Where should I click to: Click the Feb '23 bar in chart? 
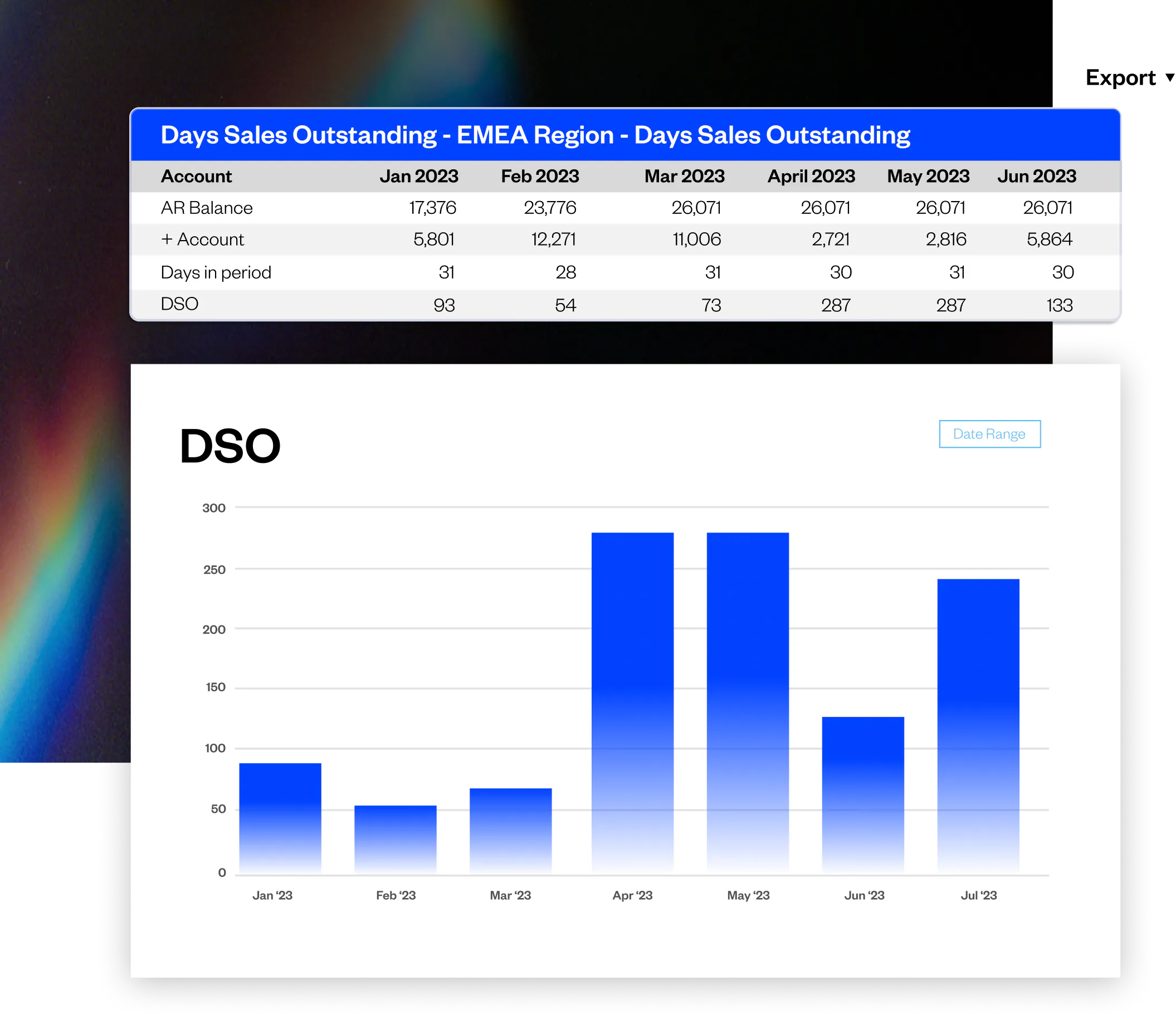(x=396, y=839)
